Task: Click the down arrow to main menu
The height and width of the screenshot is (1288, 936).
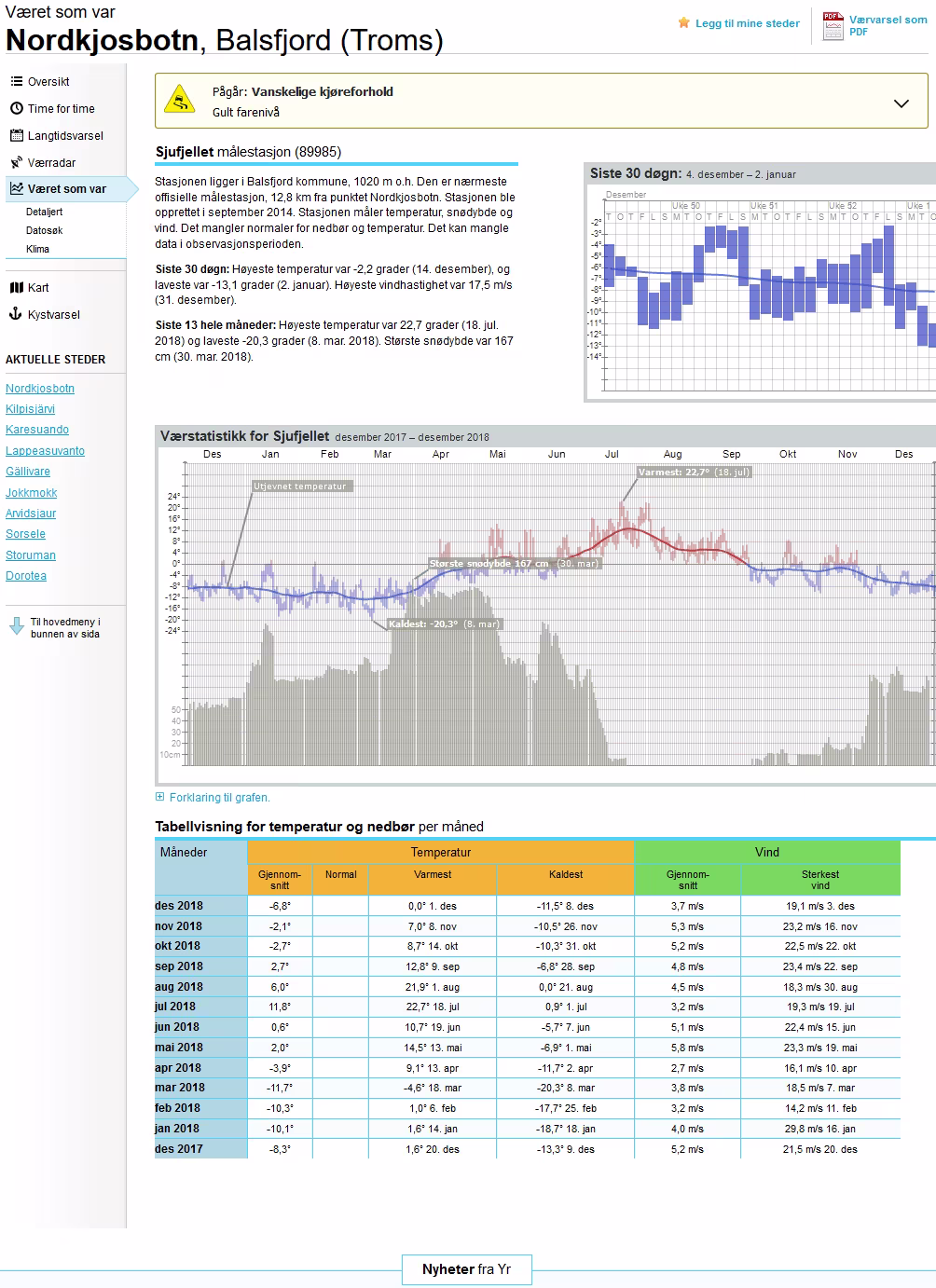Action: tap(17, 627)
